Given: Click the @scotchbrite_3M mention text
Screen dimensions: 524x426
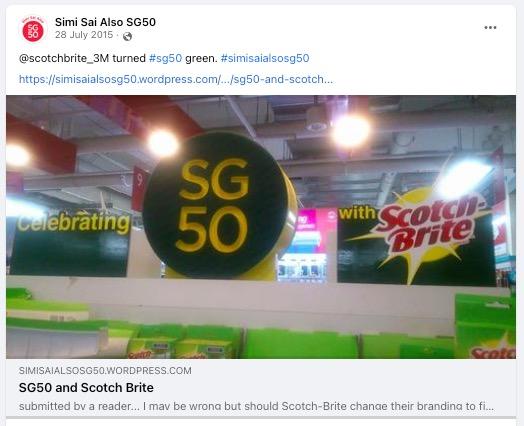Looking at the screenshot, I should (64, 58).
